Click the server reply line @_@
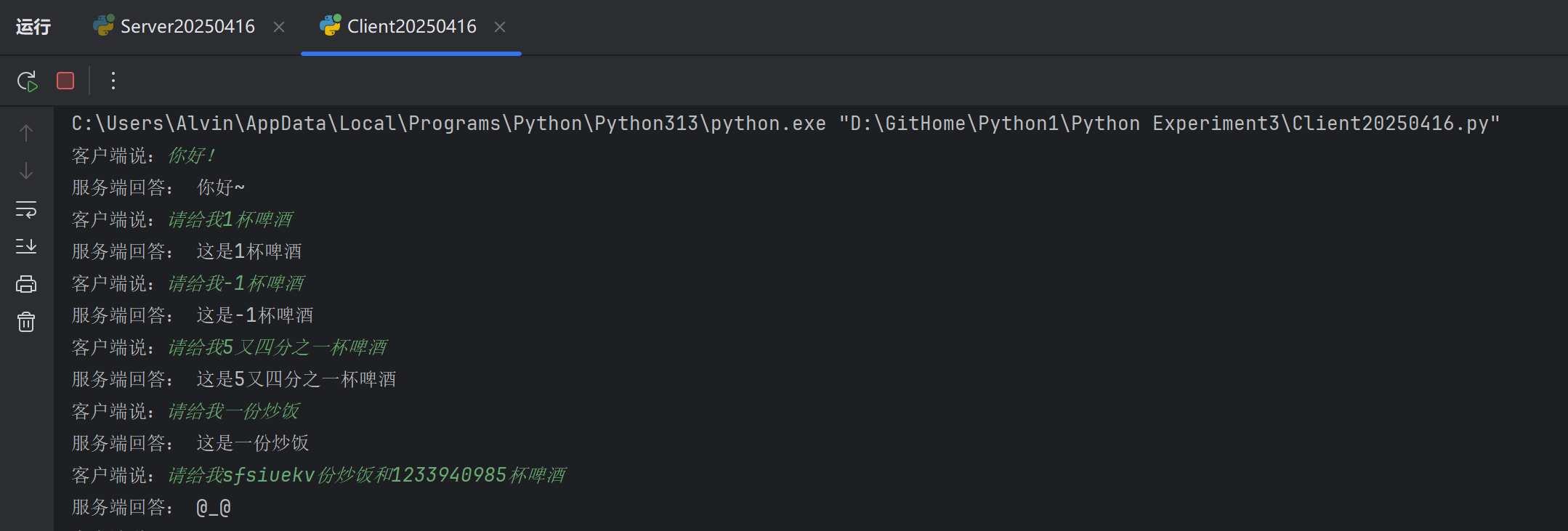1568x531 pixels. pos(214,507)
